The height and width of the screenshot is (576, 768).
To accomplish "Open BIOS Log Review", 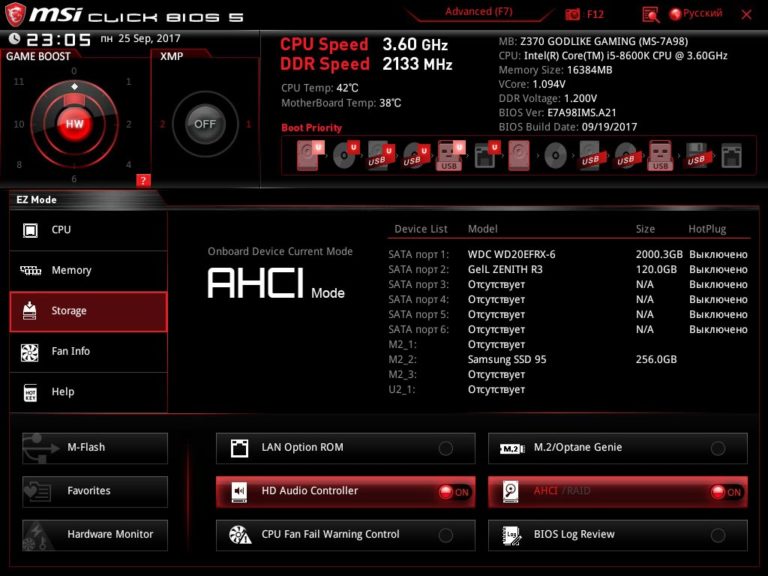I will point(618,535).
